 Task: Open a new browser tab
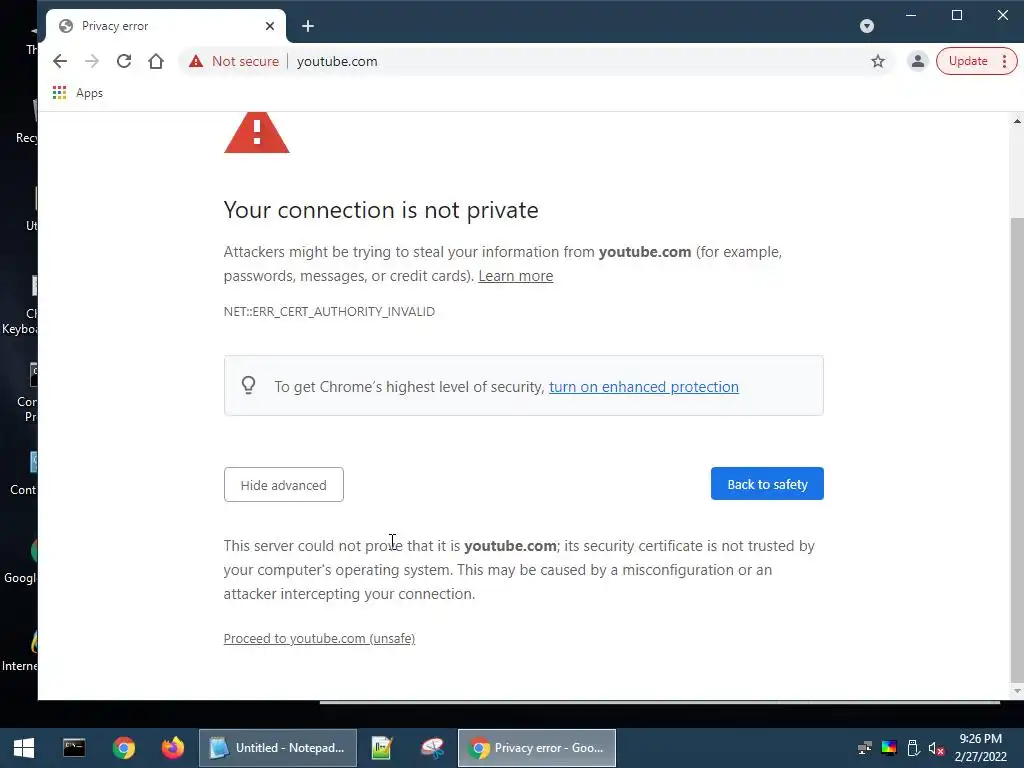tap(308, 26)
